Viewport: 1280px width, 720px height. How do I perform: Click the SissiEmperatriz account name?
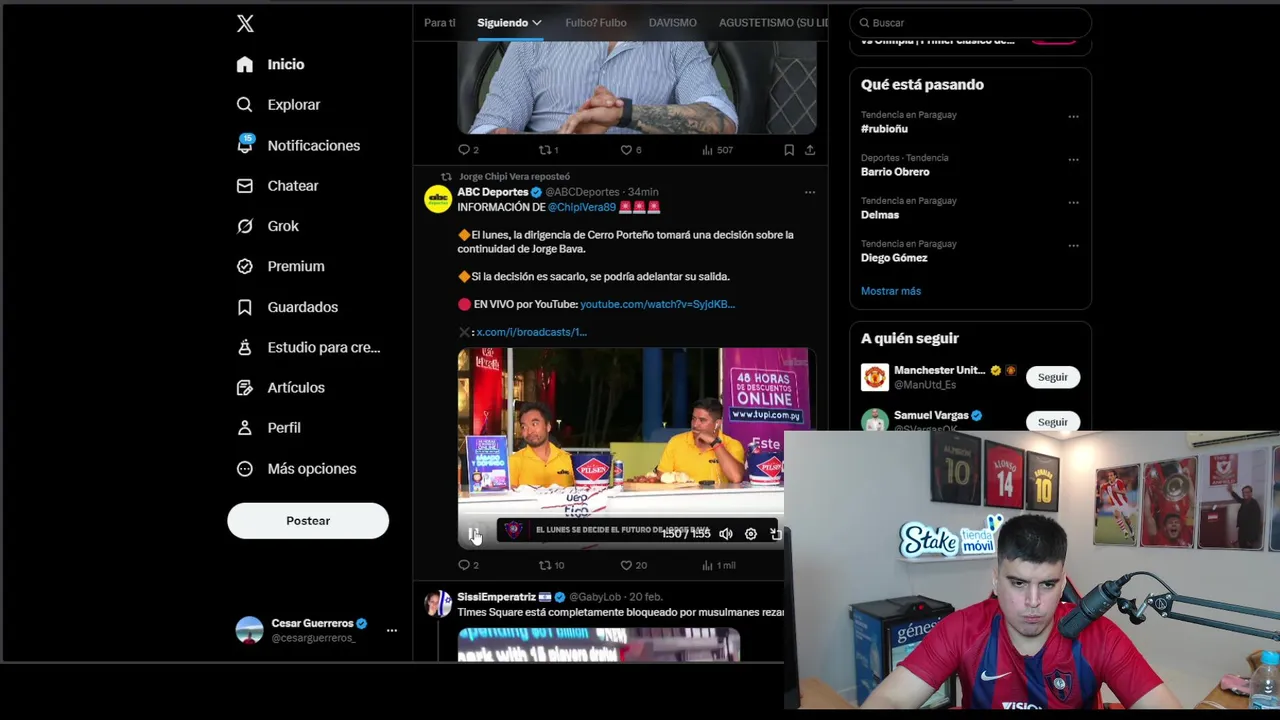coord(497,597)
